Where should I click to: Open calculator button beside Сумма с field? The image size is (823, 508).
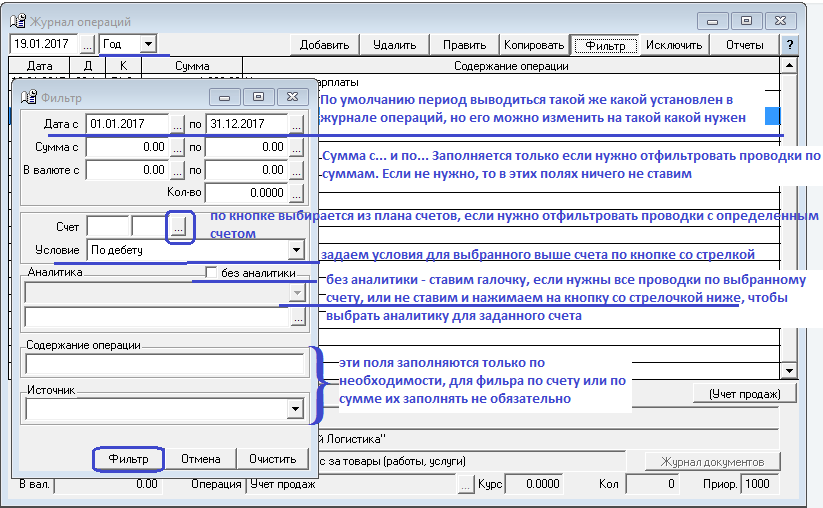tap(177, 147)
